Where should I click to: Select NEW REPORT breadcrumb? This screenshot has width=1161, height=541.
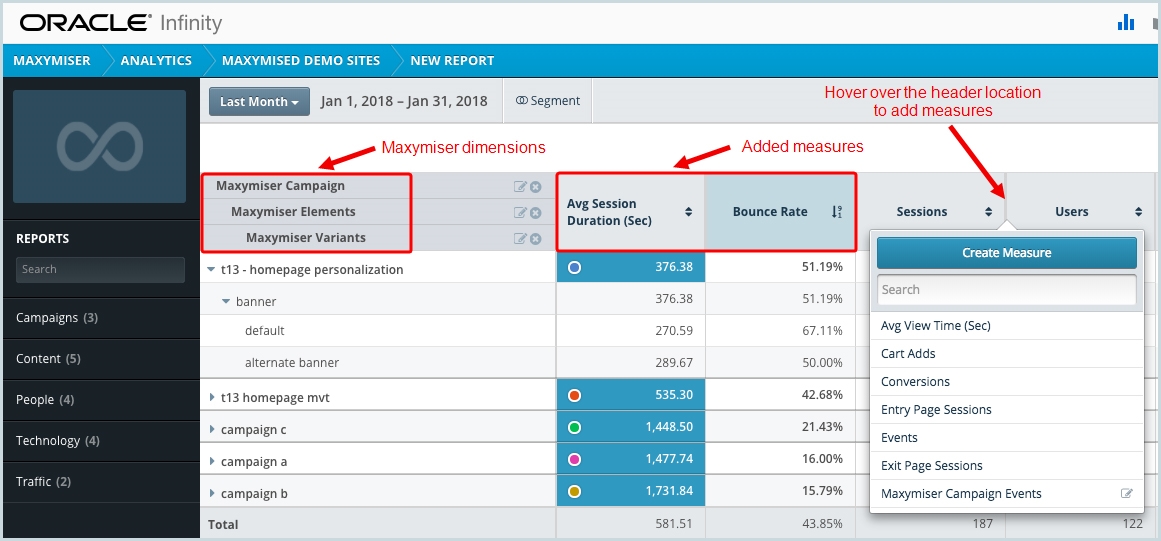(x=452, y=61)
